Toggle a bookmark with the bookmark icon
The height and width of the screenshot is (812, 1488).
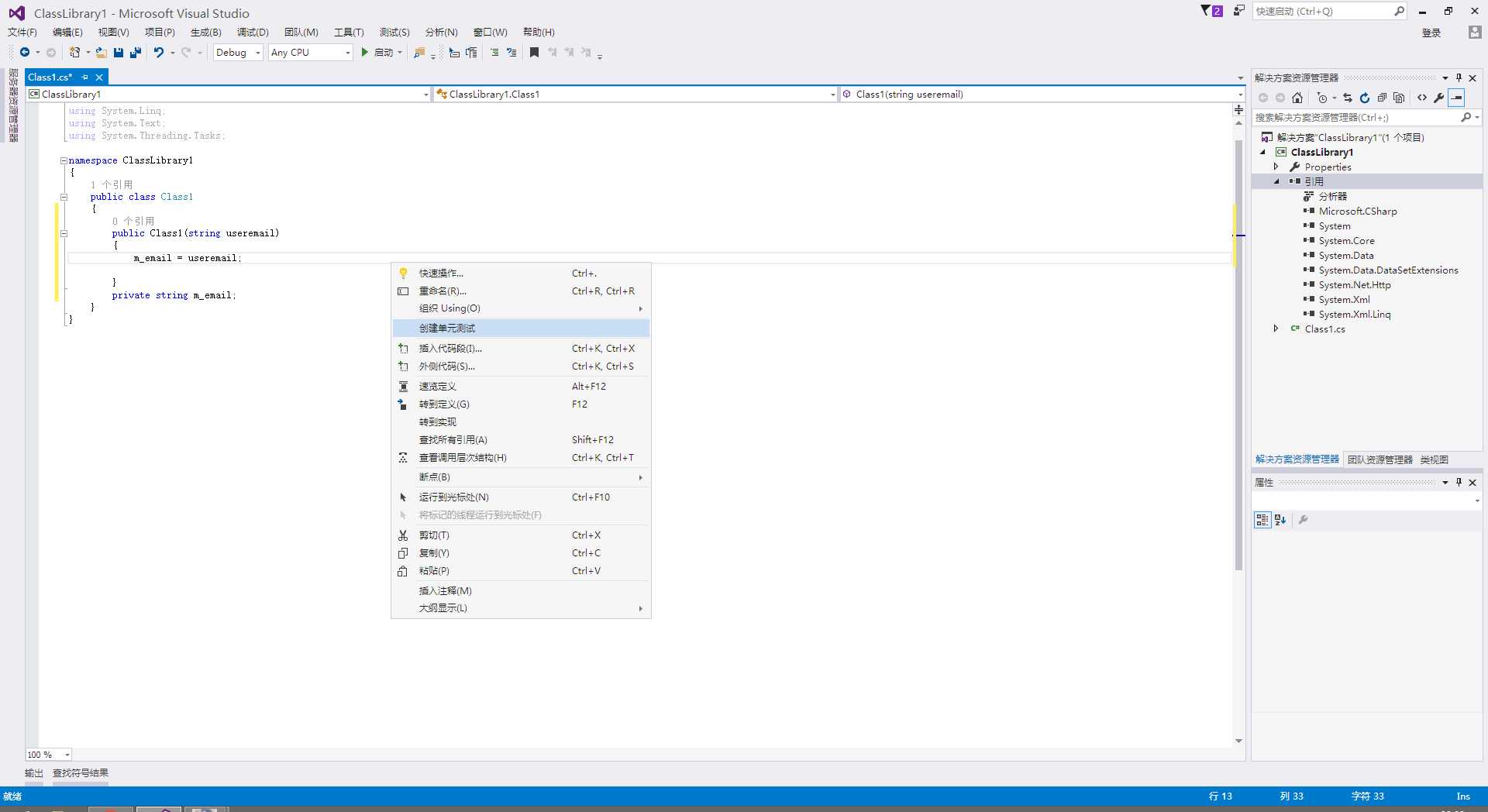coord(534,53)
